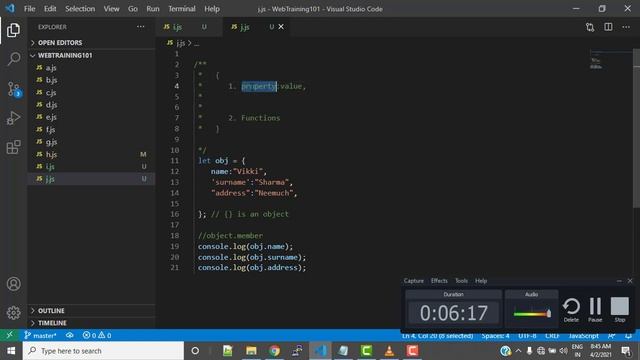Open the Run menu
The image size is (640, 360).
click(x=153, y=9)
